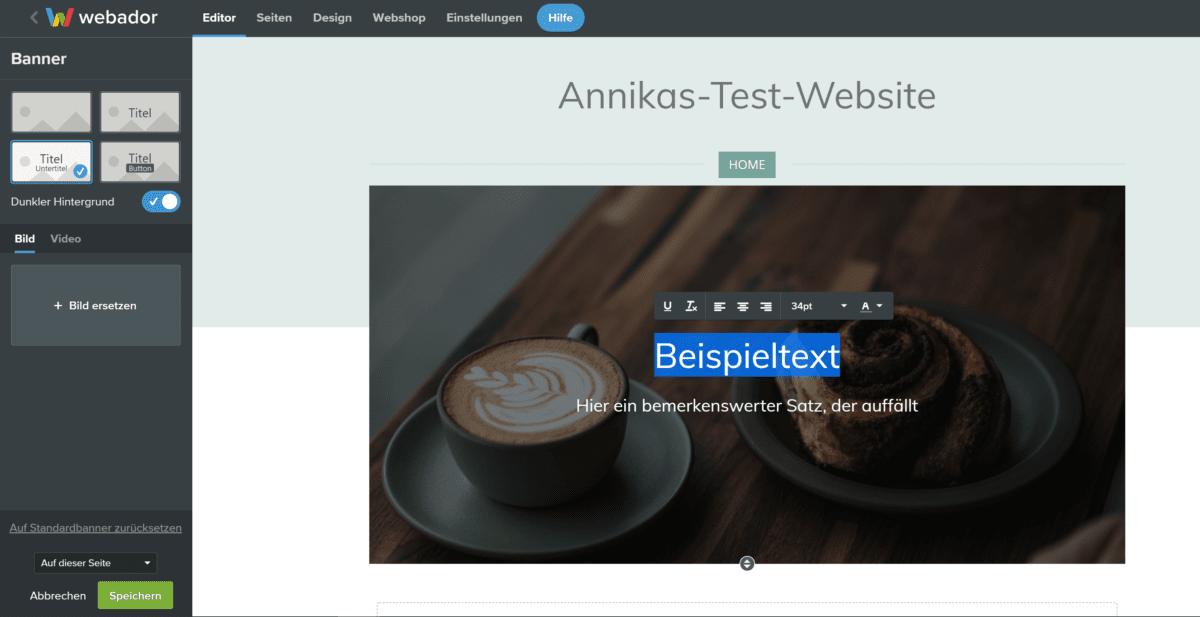Screen dimensions: 1200x617
Task: Expand the Auf dieser Seite dropdown
Action: coord(95,563)
